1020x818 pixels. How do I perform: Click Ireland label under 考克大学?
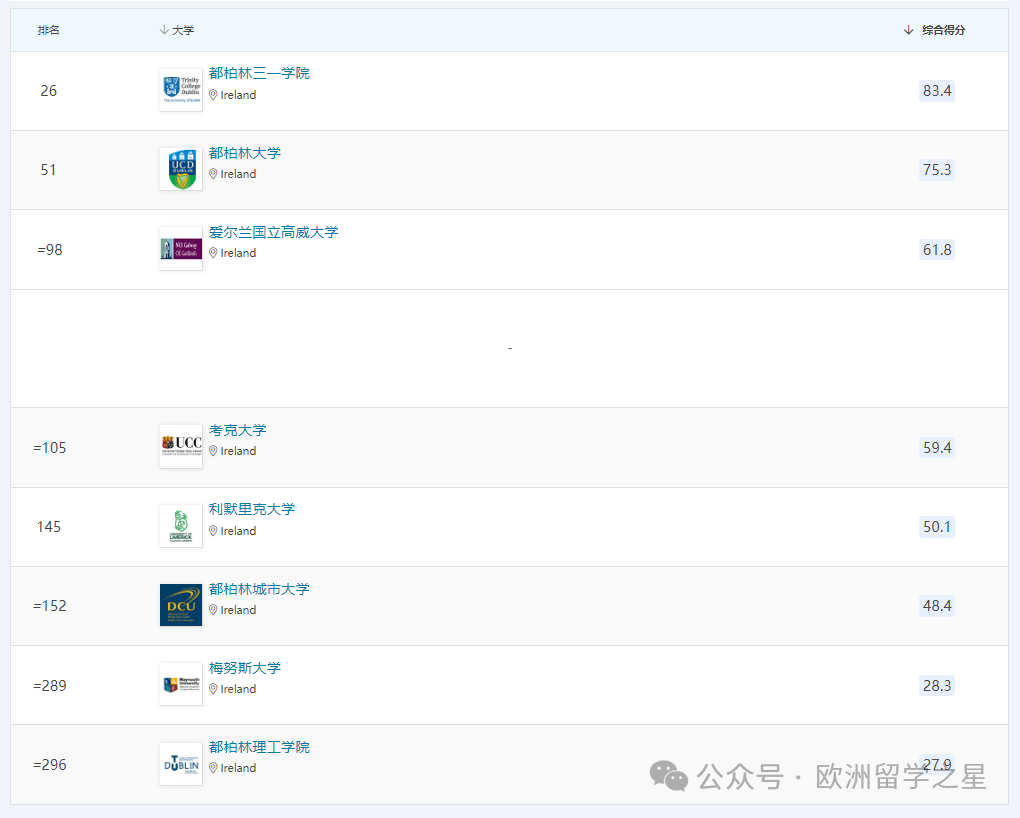tap(238, 451)
